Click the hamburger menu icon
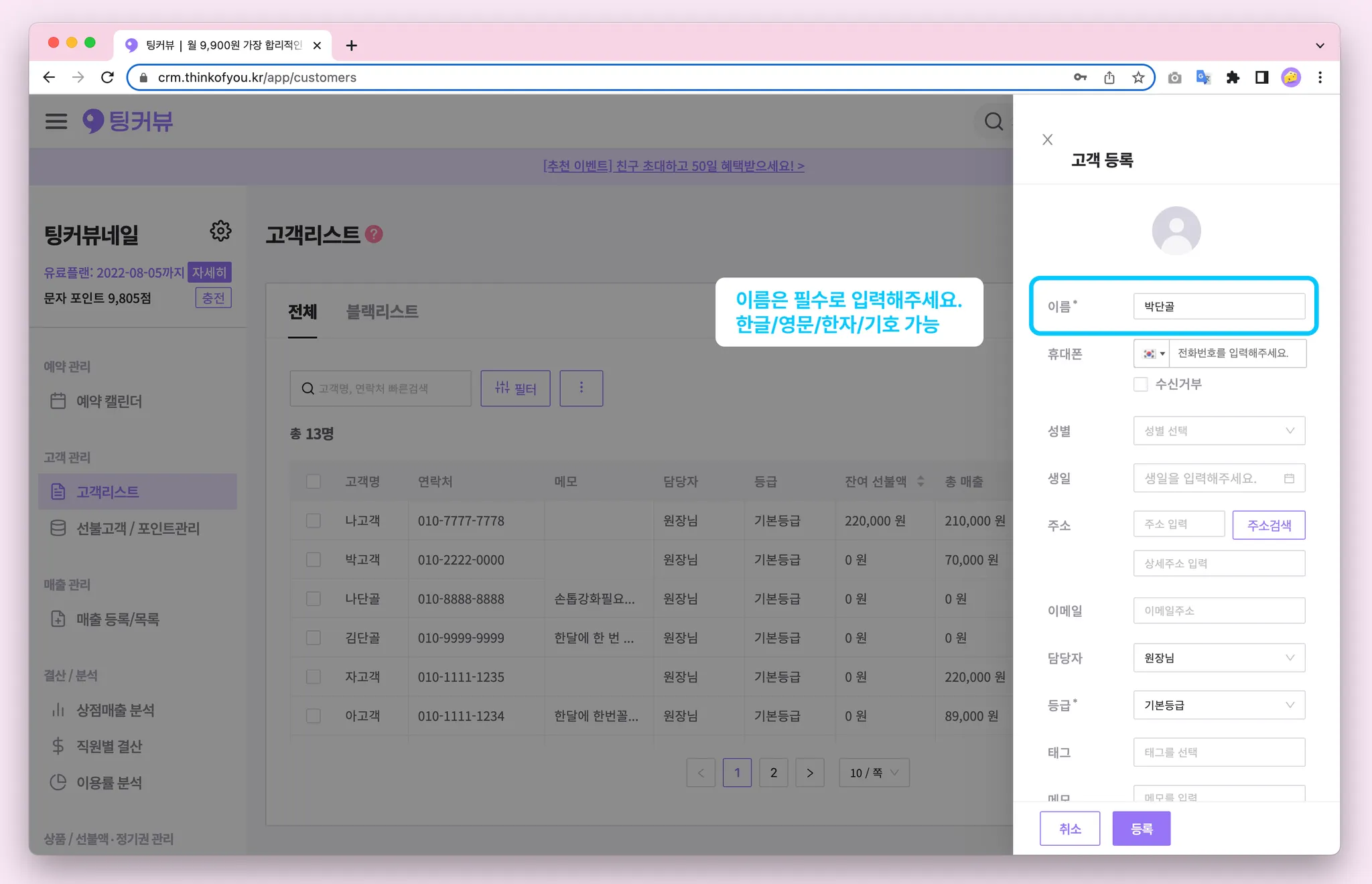Image resolution: width=1372 pixels, height=884 pixels. click(56, 121)
